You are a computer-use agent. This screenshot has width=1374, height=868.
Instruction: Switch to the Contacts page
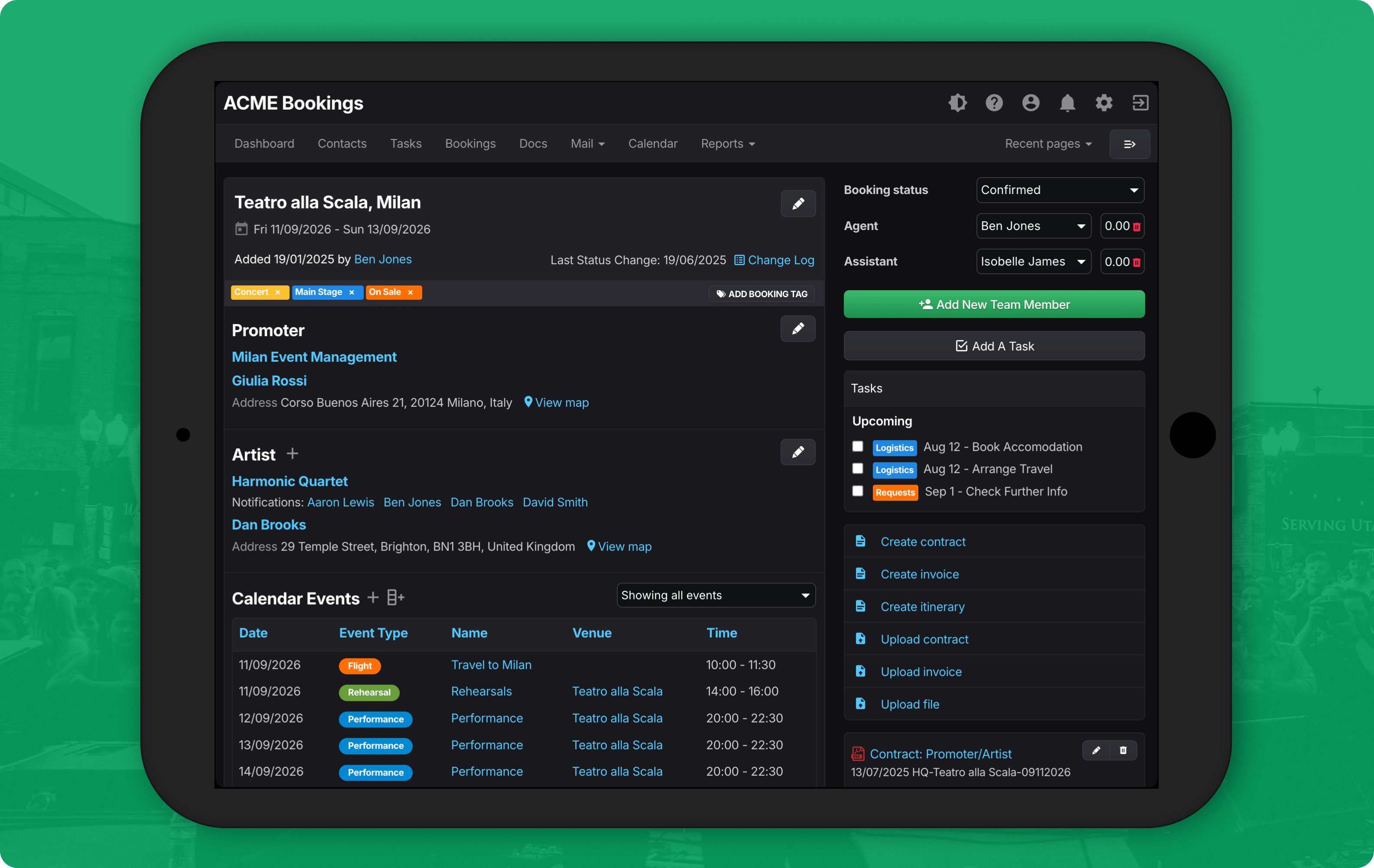[x=342, y=143]
